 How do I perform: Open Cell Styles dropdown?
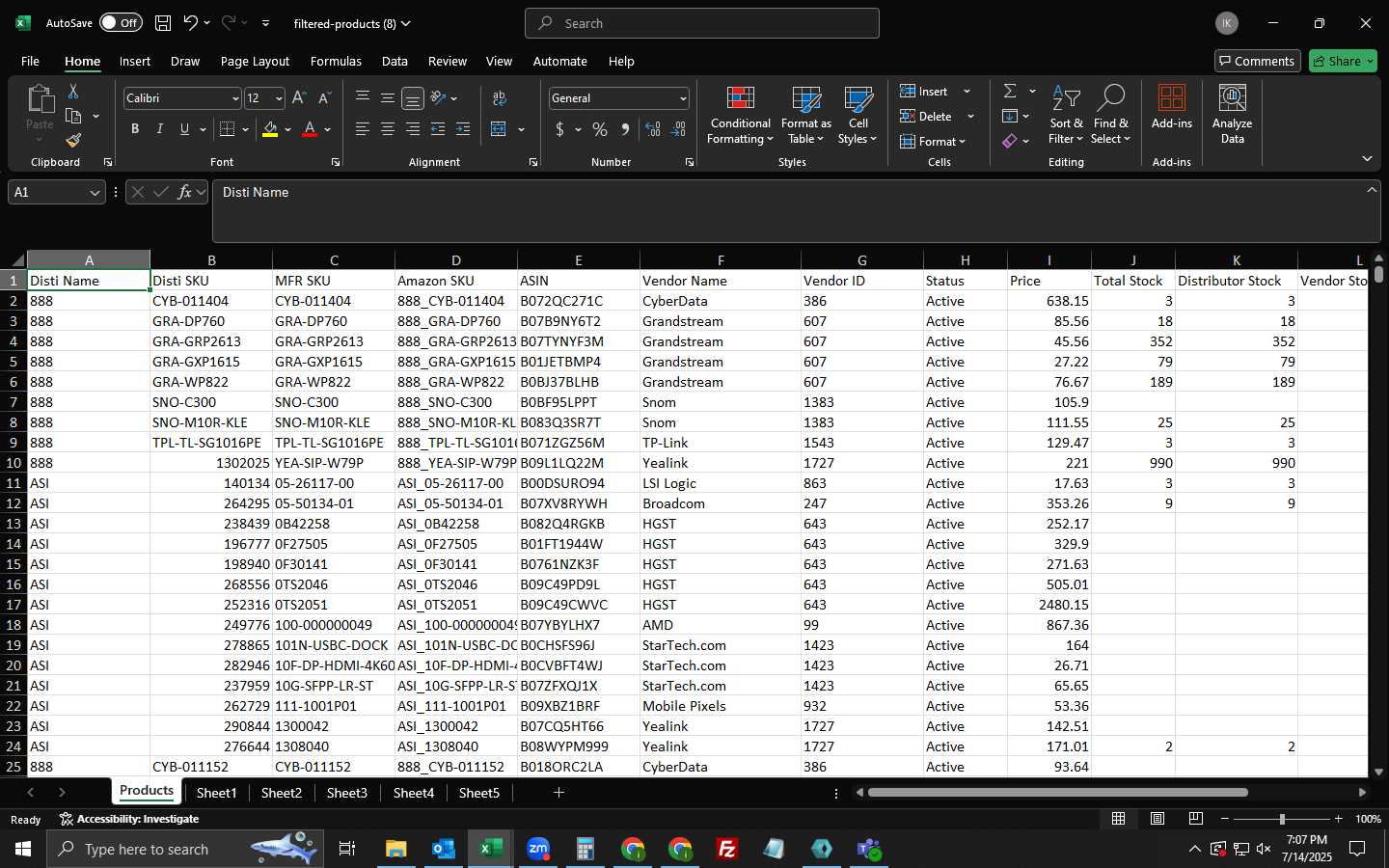point(858,115)
